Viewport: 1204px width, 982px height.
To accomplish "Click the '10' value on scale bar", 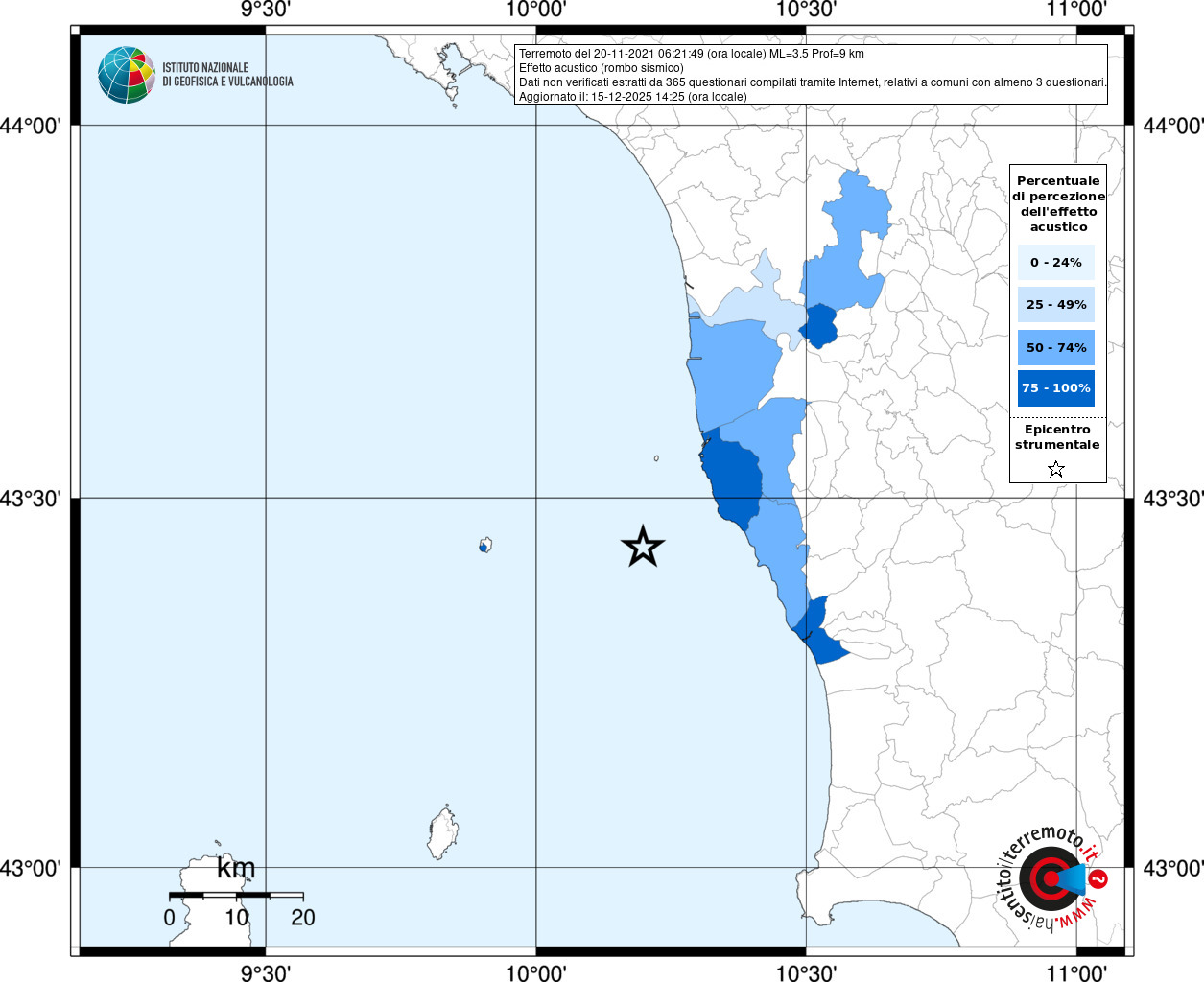I will point(237,918).
